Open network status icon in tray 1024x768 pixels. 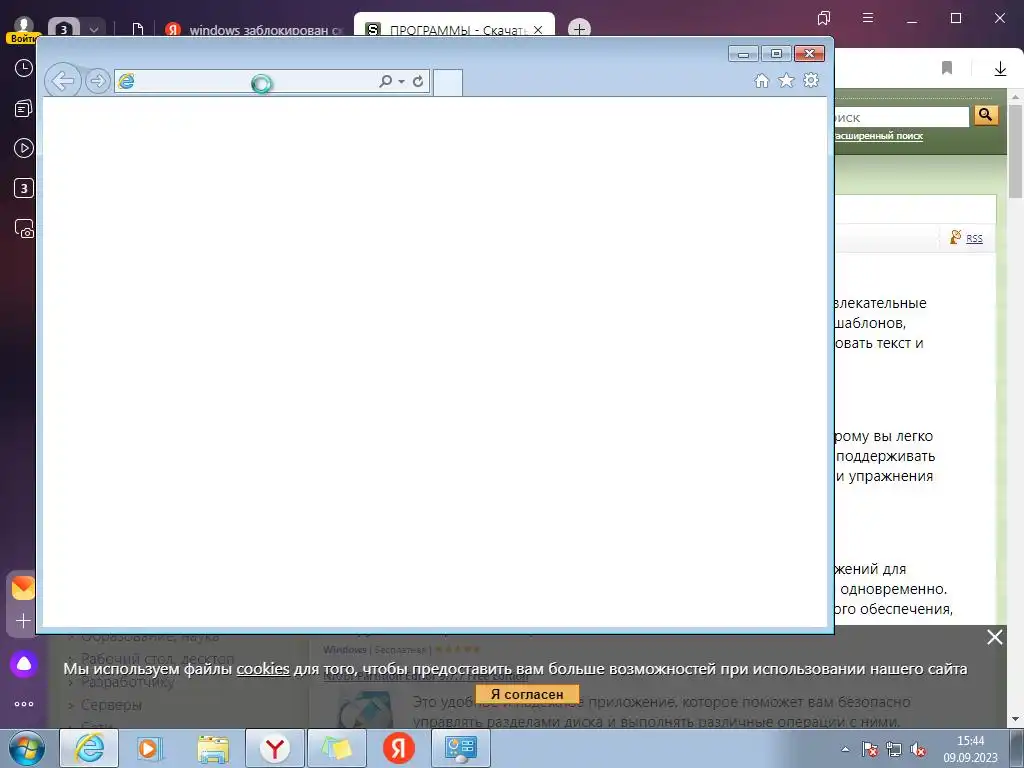(x=893, y=749)
